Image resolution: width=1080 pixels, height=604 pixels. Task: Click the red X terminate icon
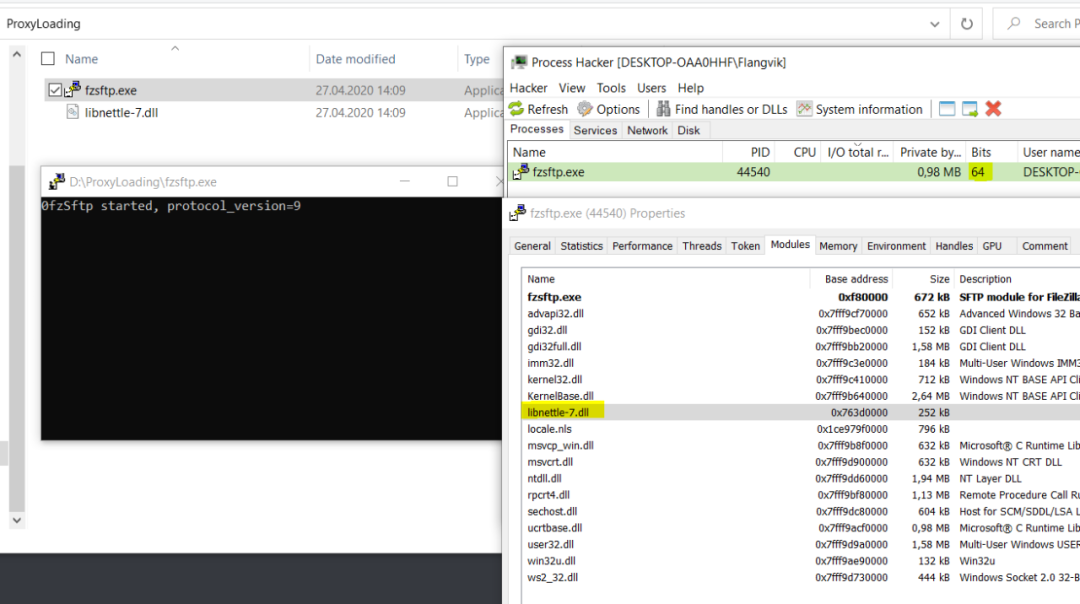point(993,109)
